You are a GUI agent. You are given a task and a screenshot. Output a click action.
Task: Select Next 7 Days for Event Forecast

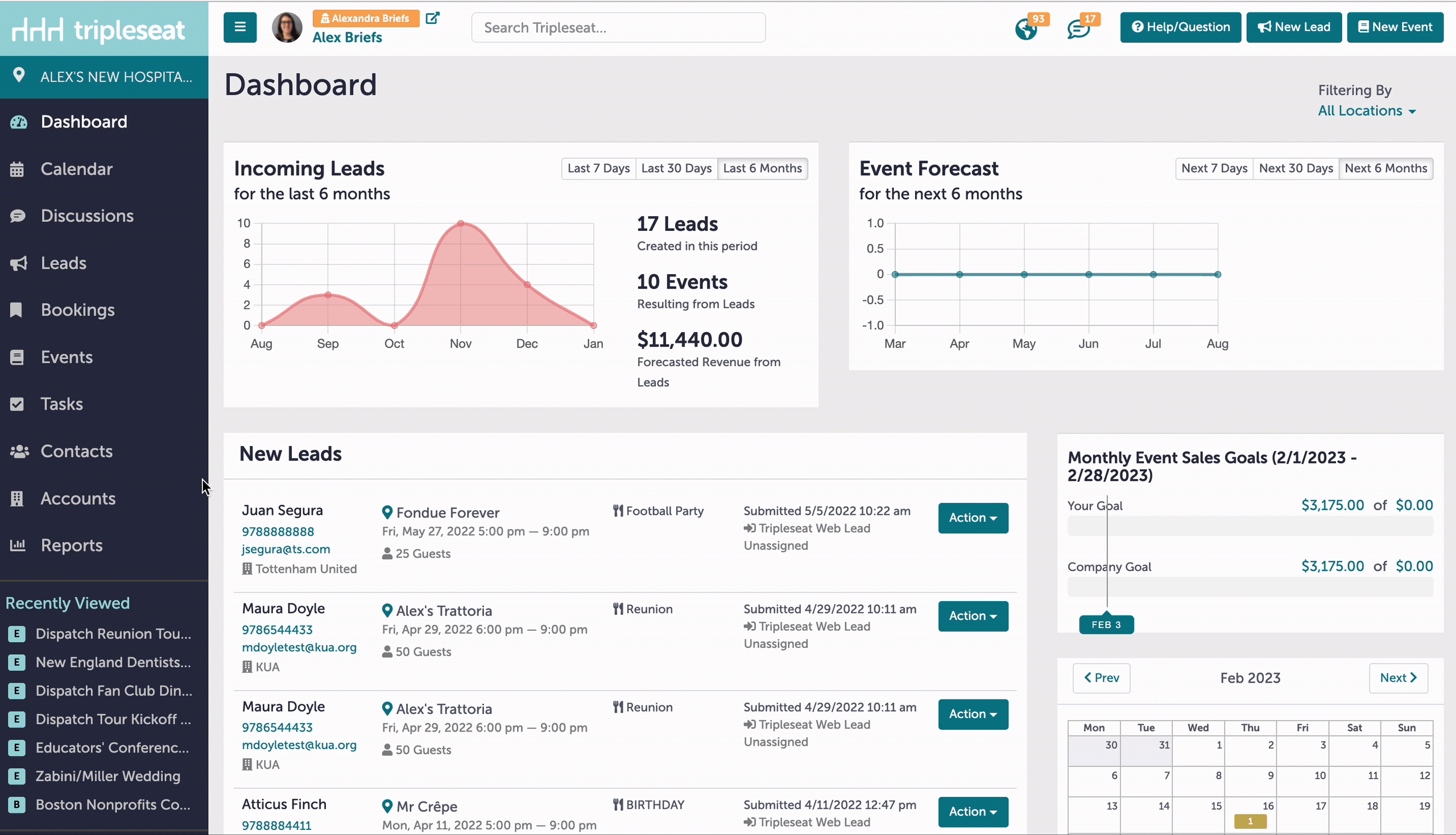(x=1214, y=168)
